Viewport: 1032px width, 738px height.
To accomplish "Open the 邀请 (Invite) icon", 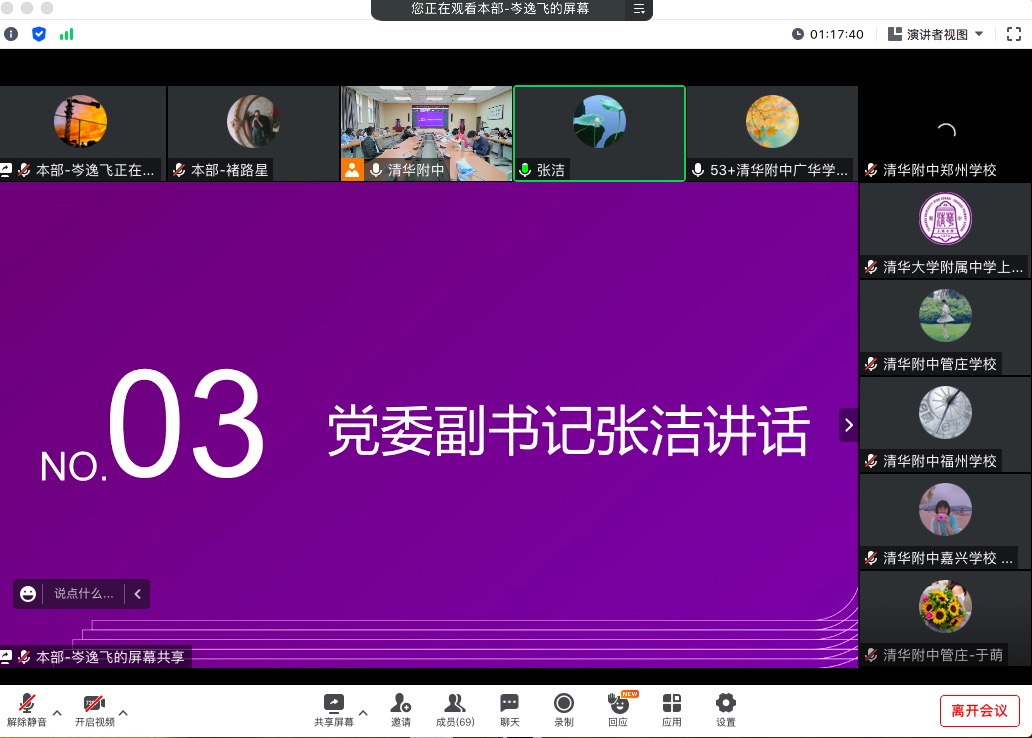I will pyautogui.click(x=401, y=704).
